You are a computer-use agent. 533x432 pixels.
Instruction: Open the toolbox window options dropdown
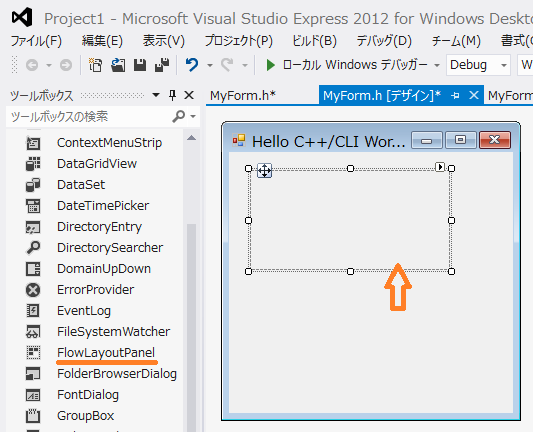pos(156,95)
